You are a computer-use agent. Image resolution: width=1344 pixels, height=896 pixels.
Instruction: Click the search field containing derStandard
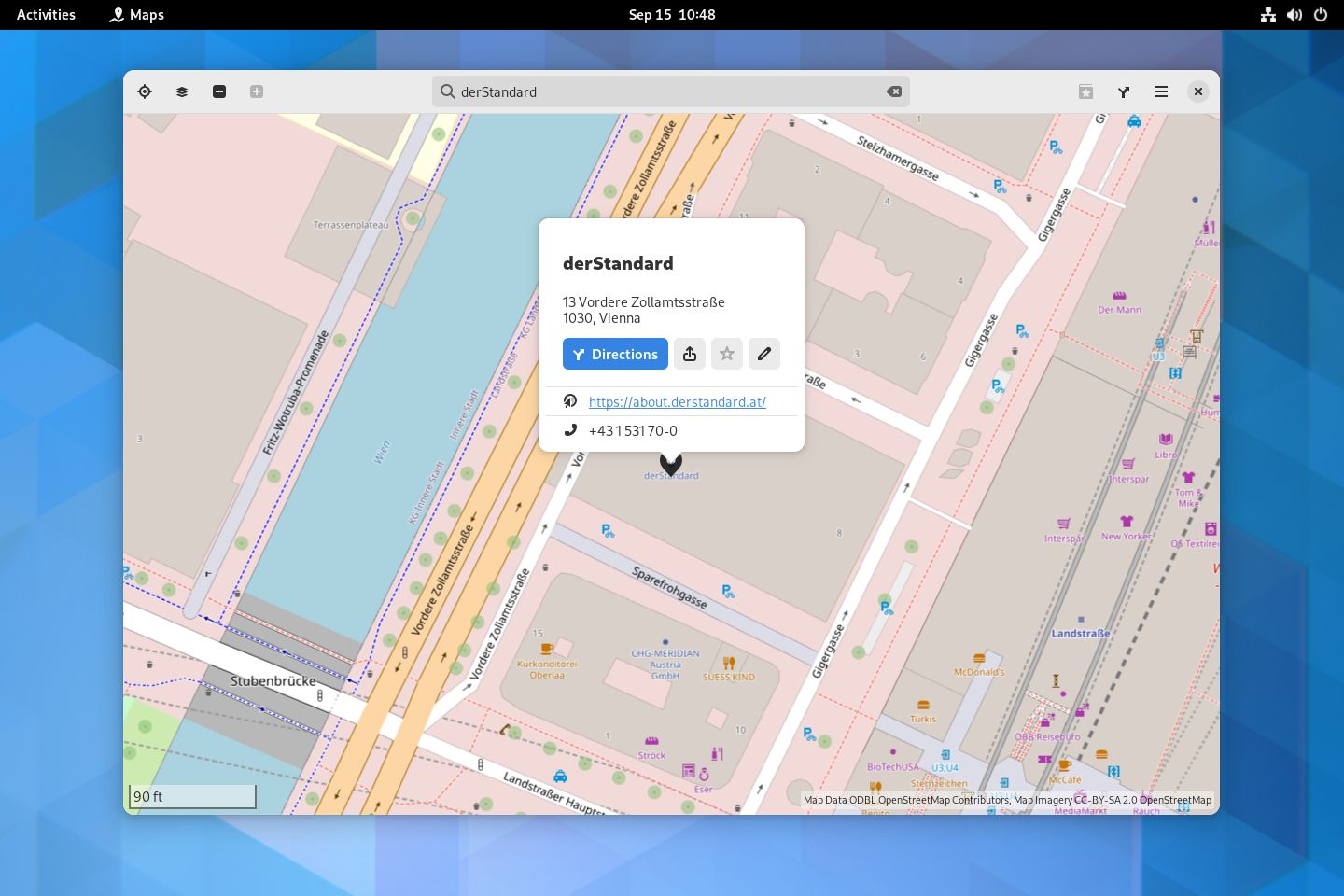point(670,91)
